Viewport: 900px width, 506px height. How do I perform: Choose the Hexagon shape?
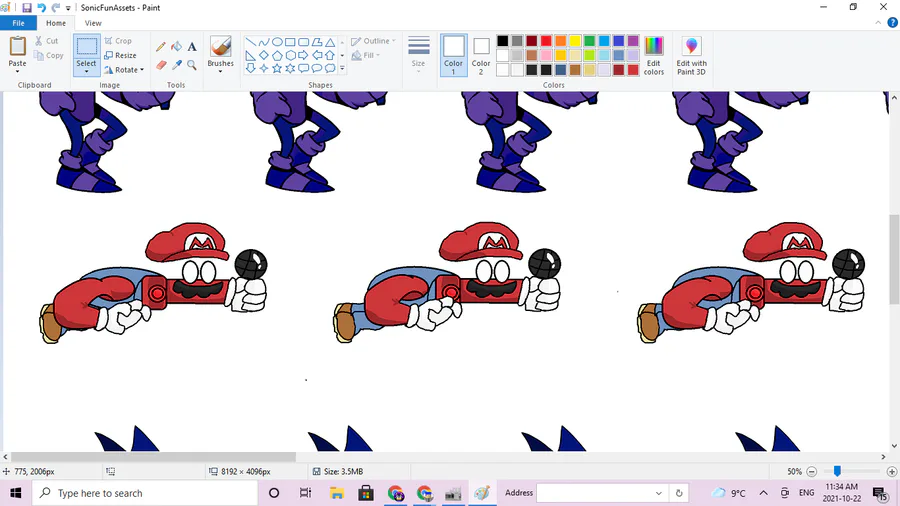coord(290,55)
